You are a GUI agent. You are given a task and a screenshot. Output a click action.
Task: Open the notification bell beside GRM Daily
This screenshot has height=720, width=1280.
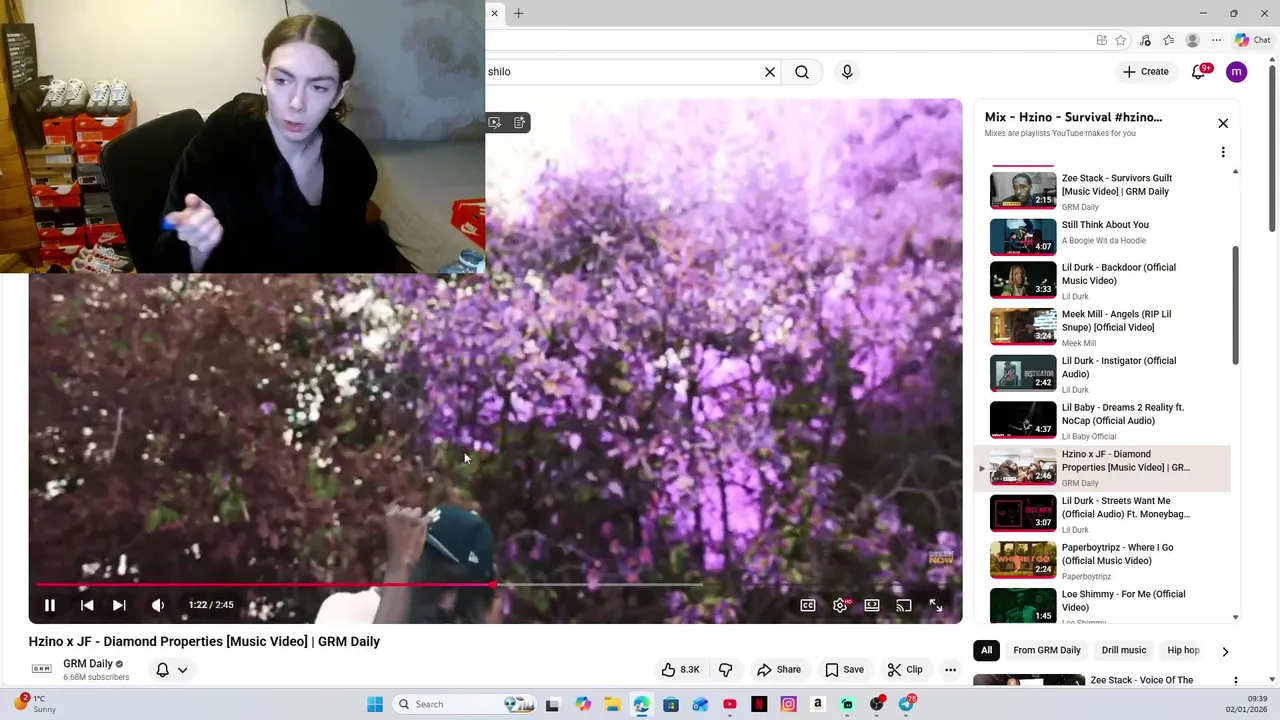tap(162, 670)
